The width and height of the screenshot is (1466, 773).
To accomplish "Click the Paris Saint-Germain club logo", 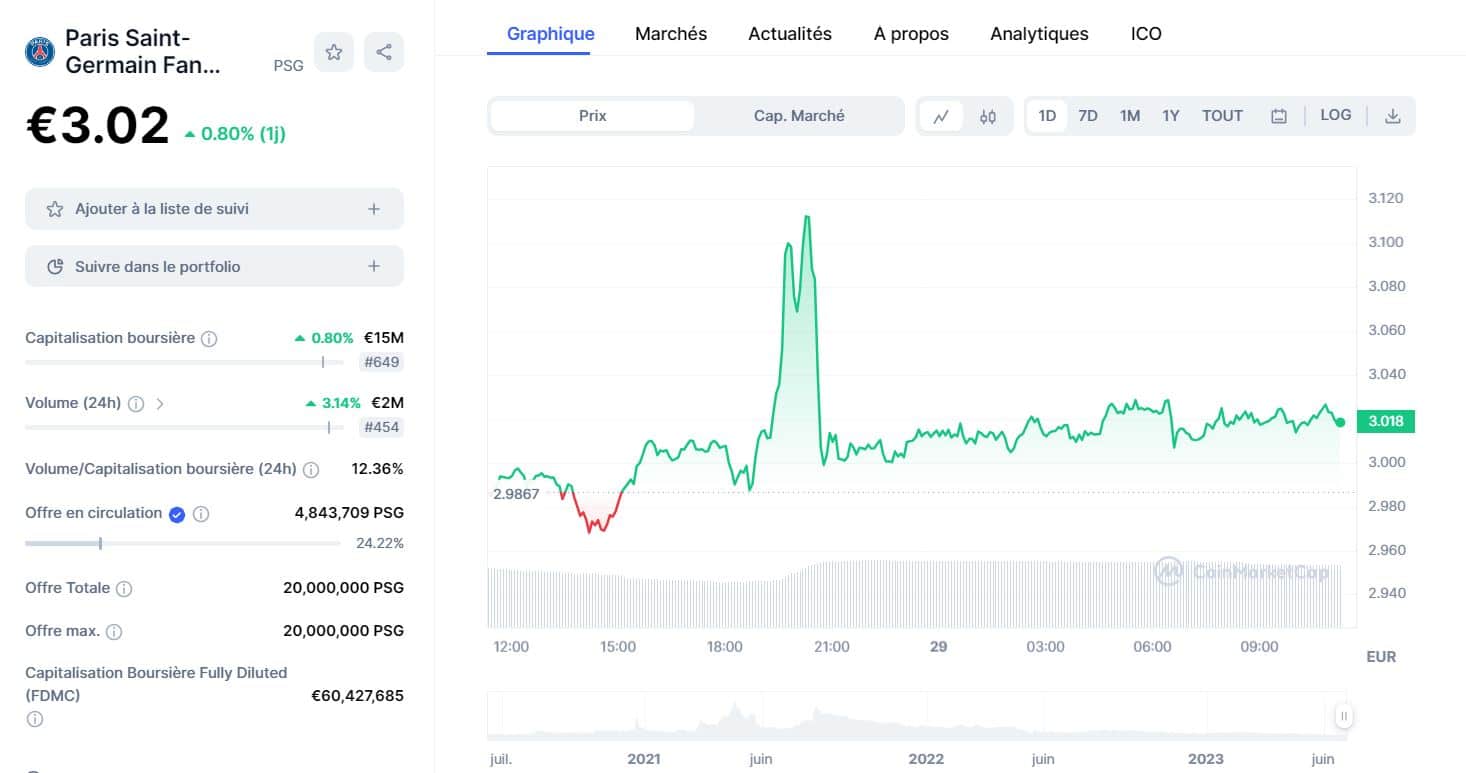I will coord(40,51).
